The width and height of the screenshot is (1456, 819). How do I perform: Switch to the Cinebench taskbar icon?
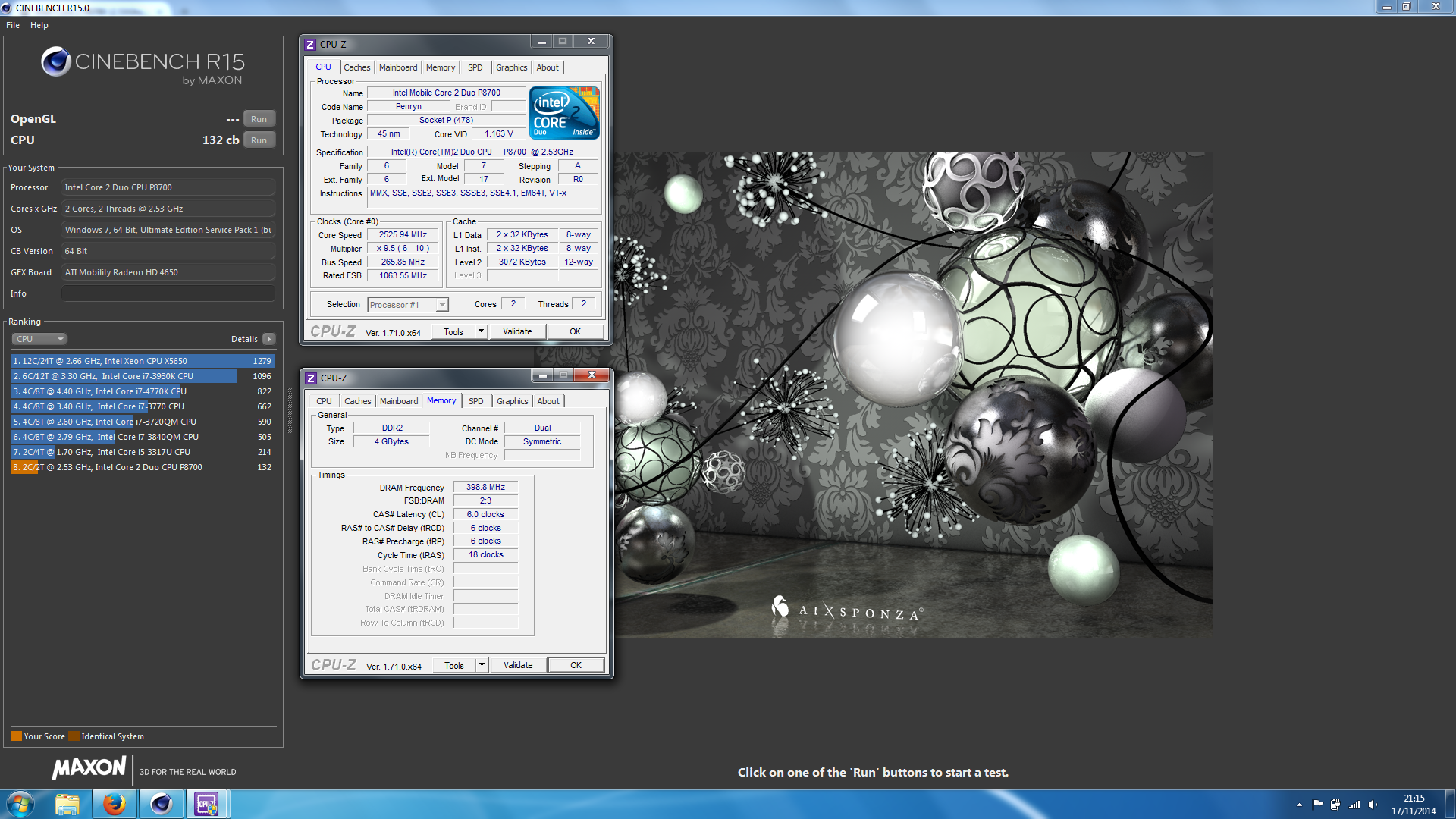(x=161, y=804)
